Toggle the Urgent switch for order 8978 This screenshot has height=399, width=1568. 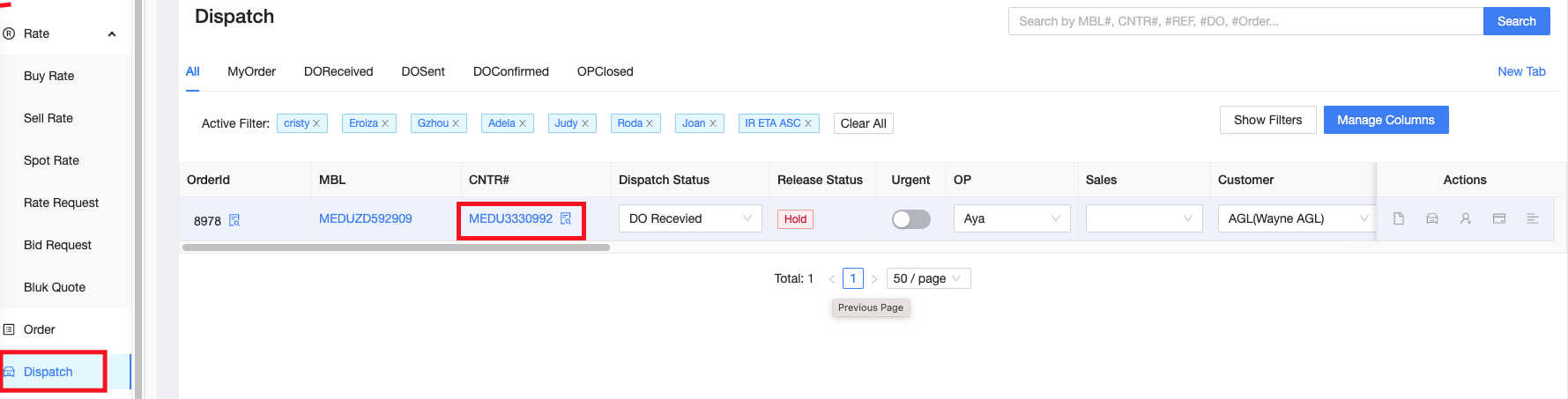point(910,219)
